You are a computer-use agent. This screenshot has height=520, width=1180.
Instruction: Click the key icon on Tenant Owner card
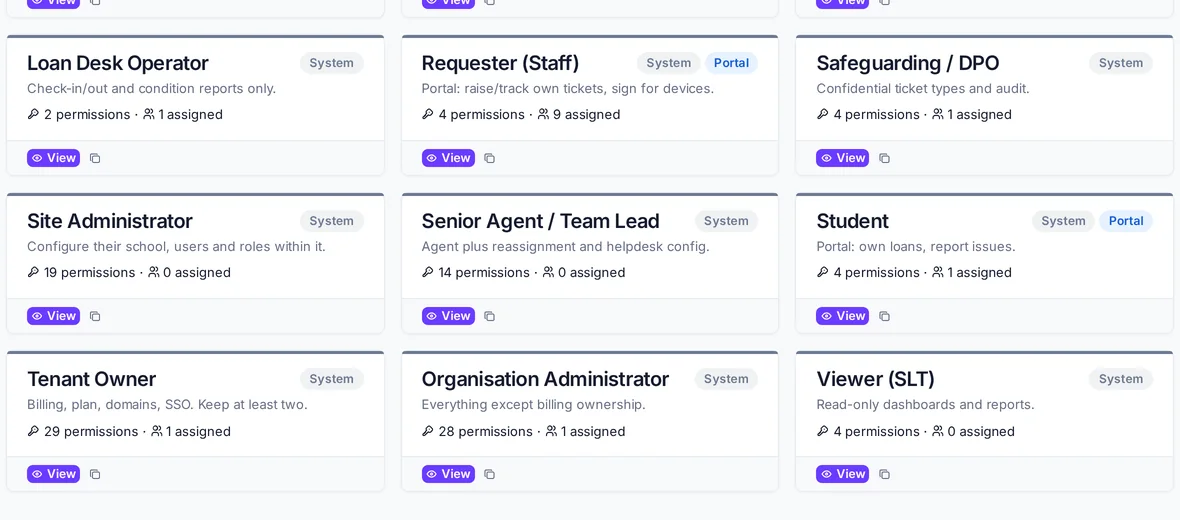click(33, 431)
